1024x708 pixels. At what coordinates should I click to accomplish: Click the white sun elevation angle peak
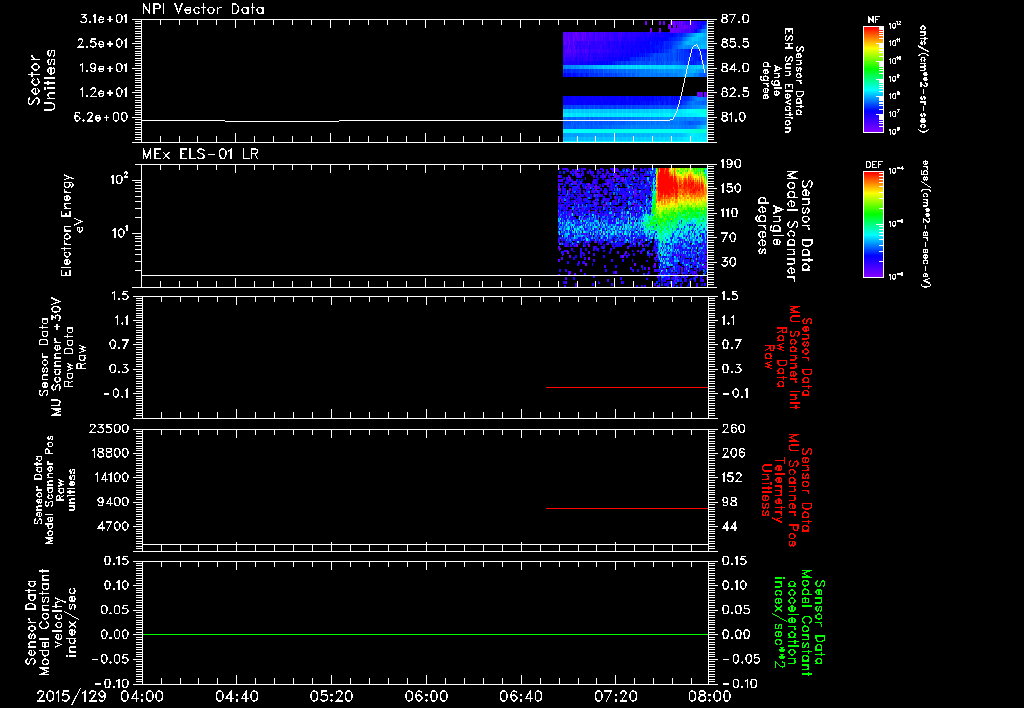click(696, 46)
